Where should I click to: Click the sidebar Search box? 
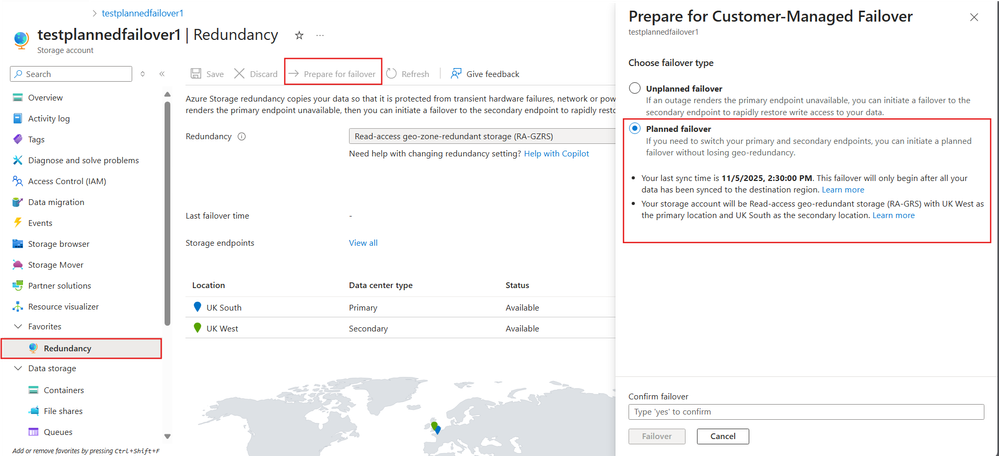71,74
